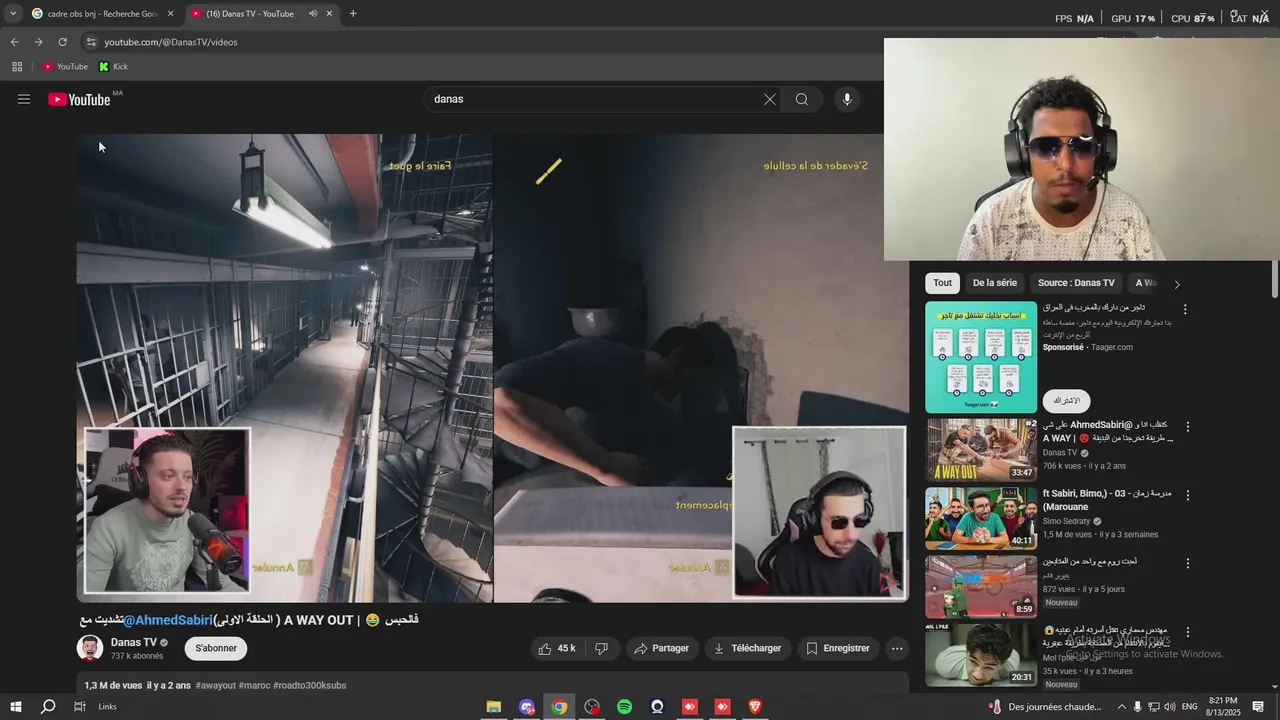
Task: Click the #roadto300ksubs hashtag
Action: click(310, 685)
